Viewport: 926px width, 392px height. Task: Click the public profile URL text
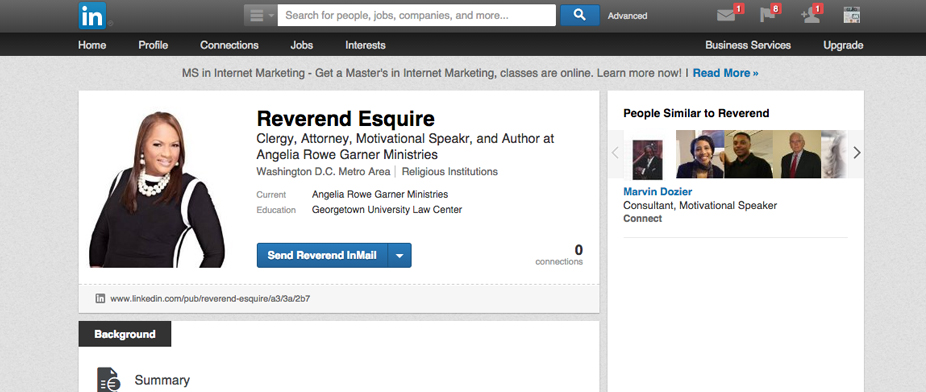210,299
